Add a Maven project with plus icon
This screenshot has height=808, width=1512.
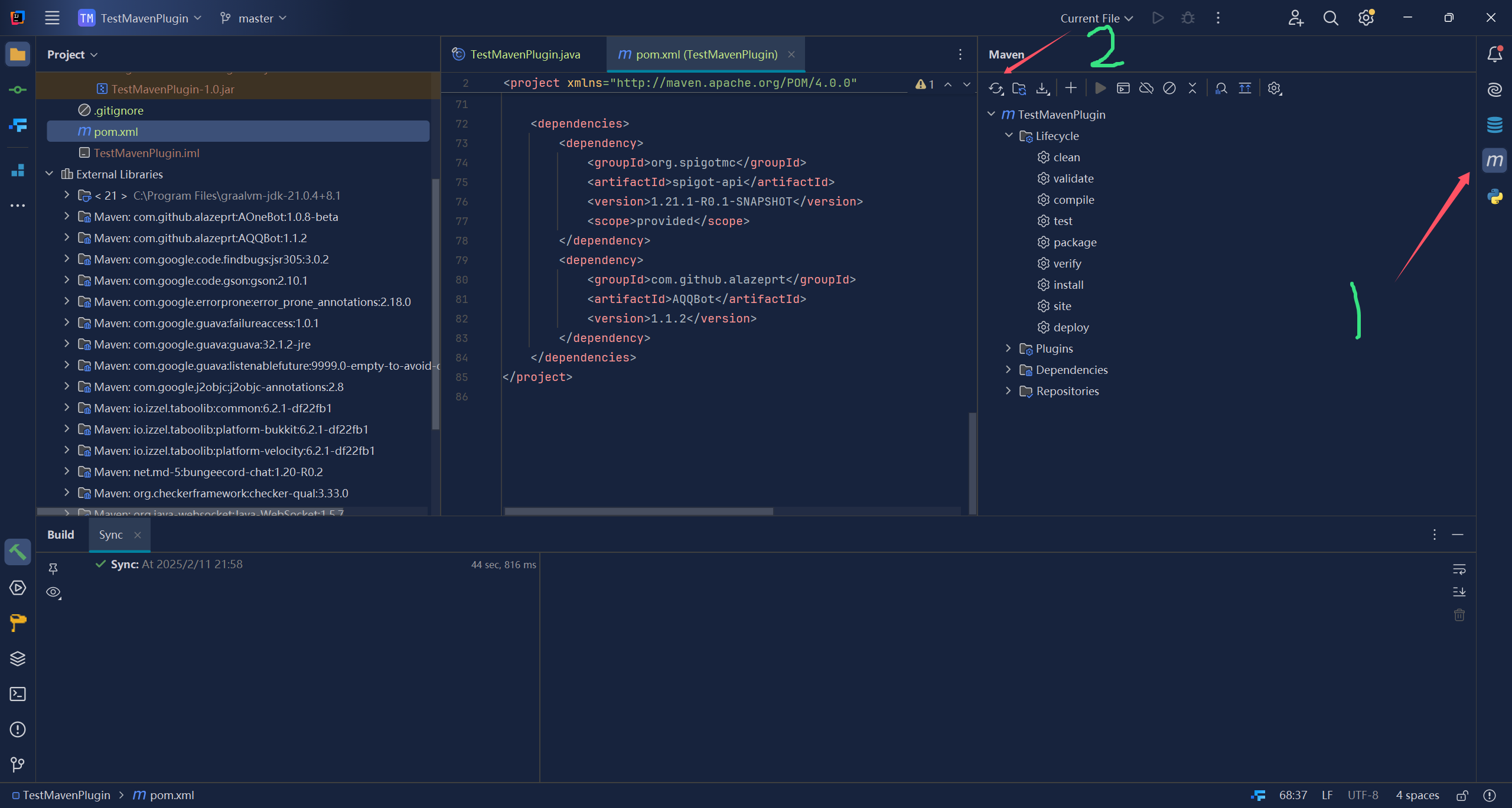(1071, 89)
